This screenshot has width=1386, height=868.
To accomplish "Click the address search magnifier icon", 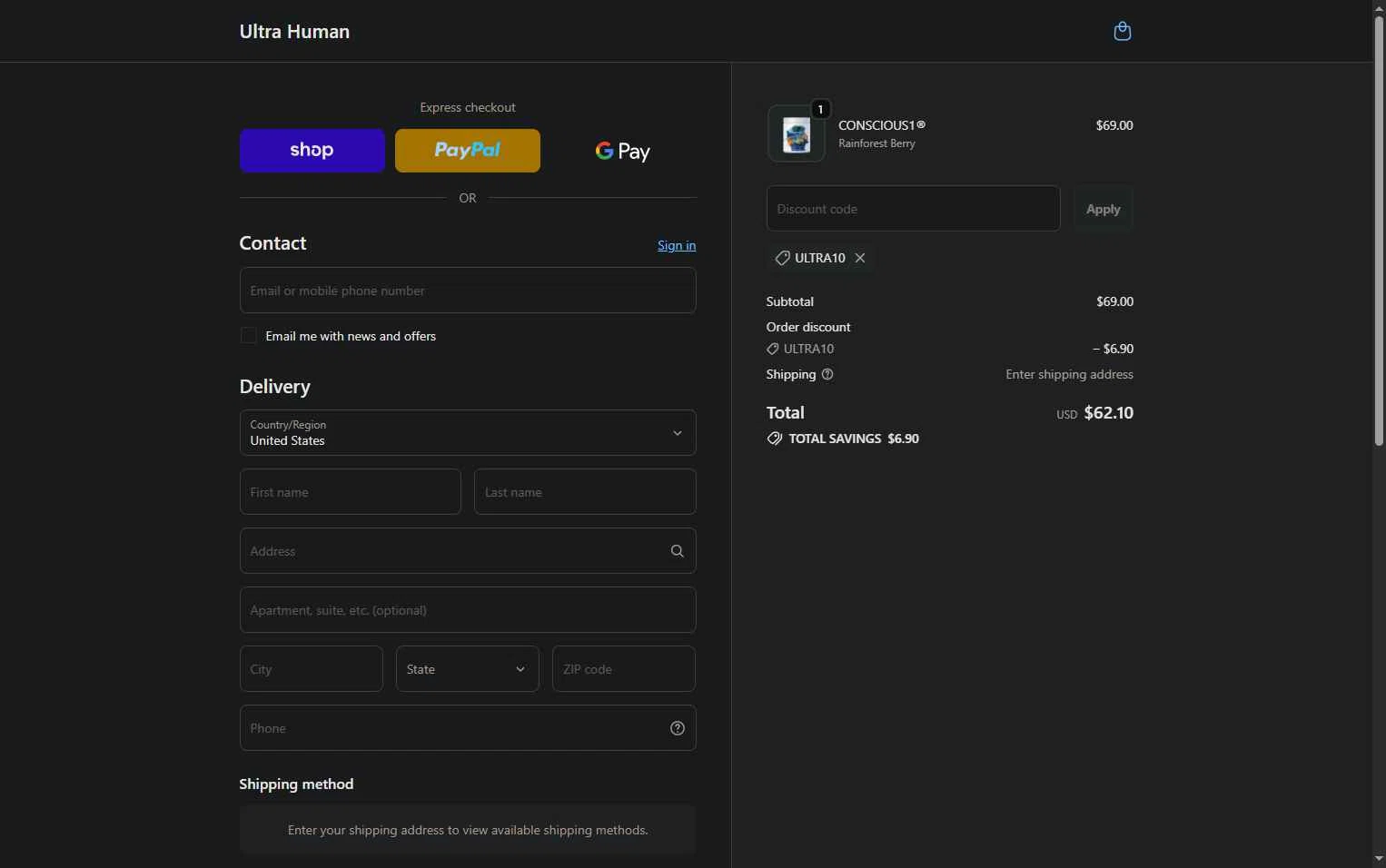I will (677, 551).
